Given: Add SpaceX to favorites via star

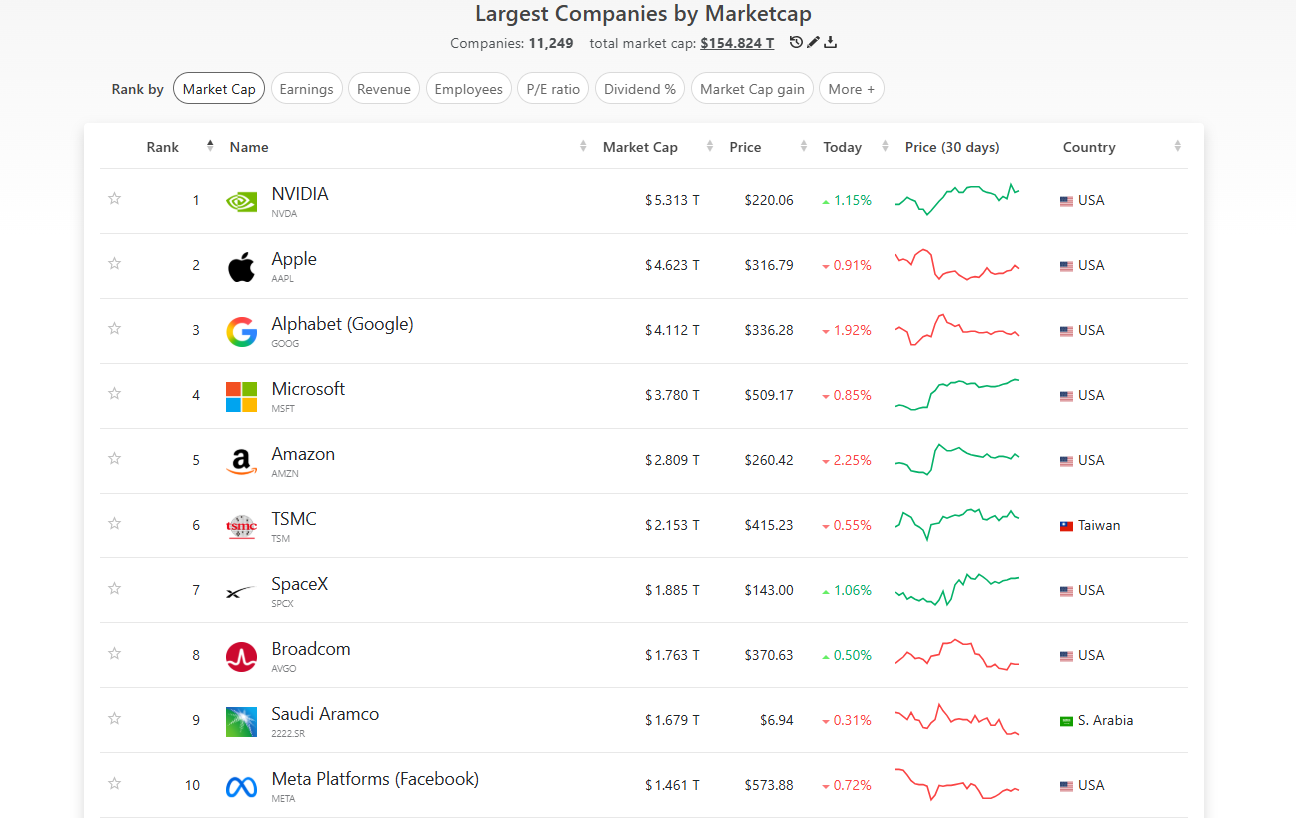Looking at the screenshot, I should click(x=114, y=588).
